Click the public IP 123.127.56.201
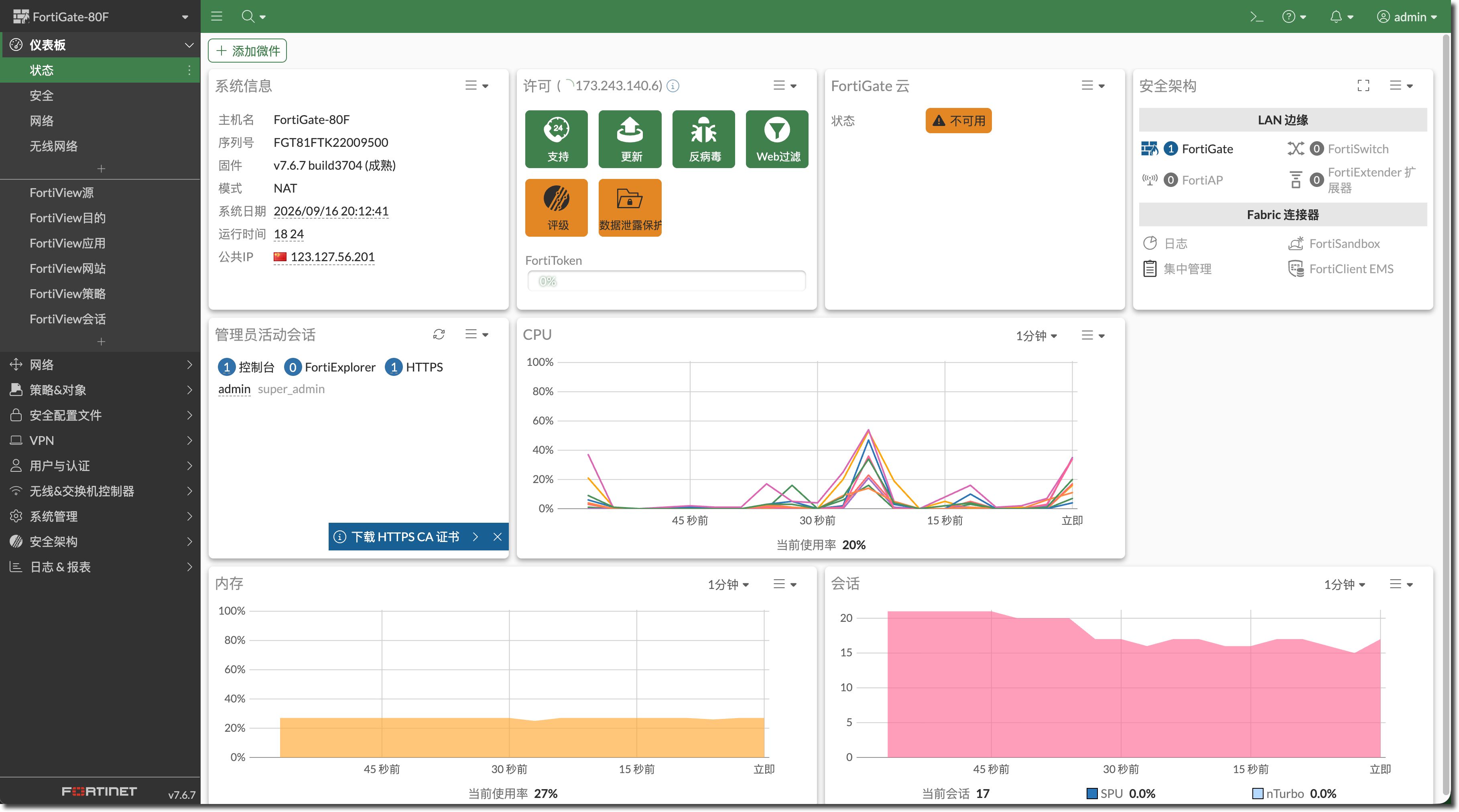Screen dimensions: 1459x812 332,257
